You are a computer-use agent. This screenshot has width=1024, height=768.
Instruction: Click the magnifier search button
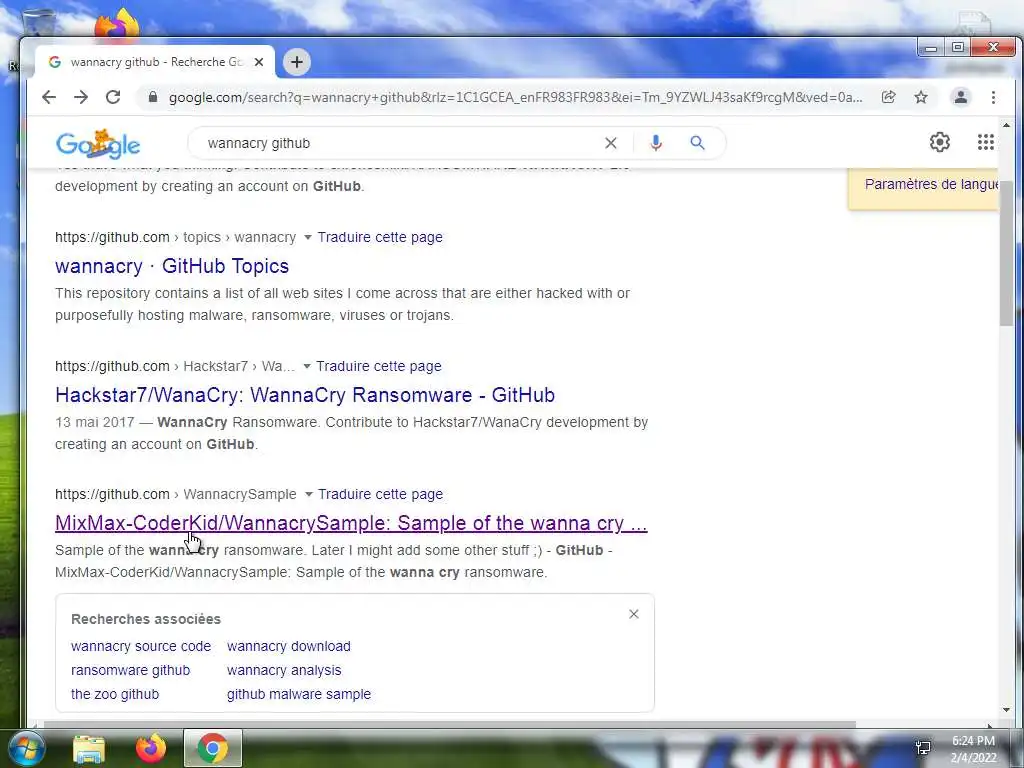[697, 143]
